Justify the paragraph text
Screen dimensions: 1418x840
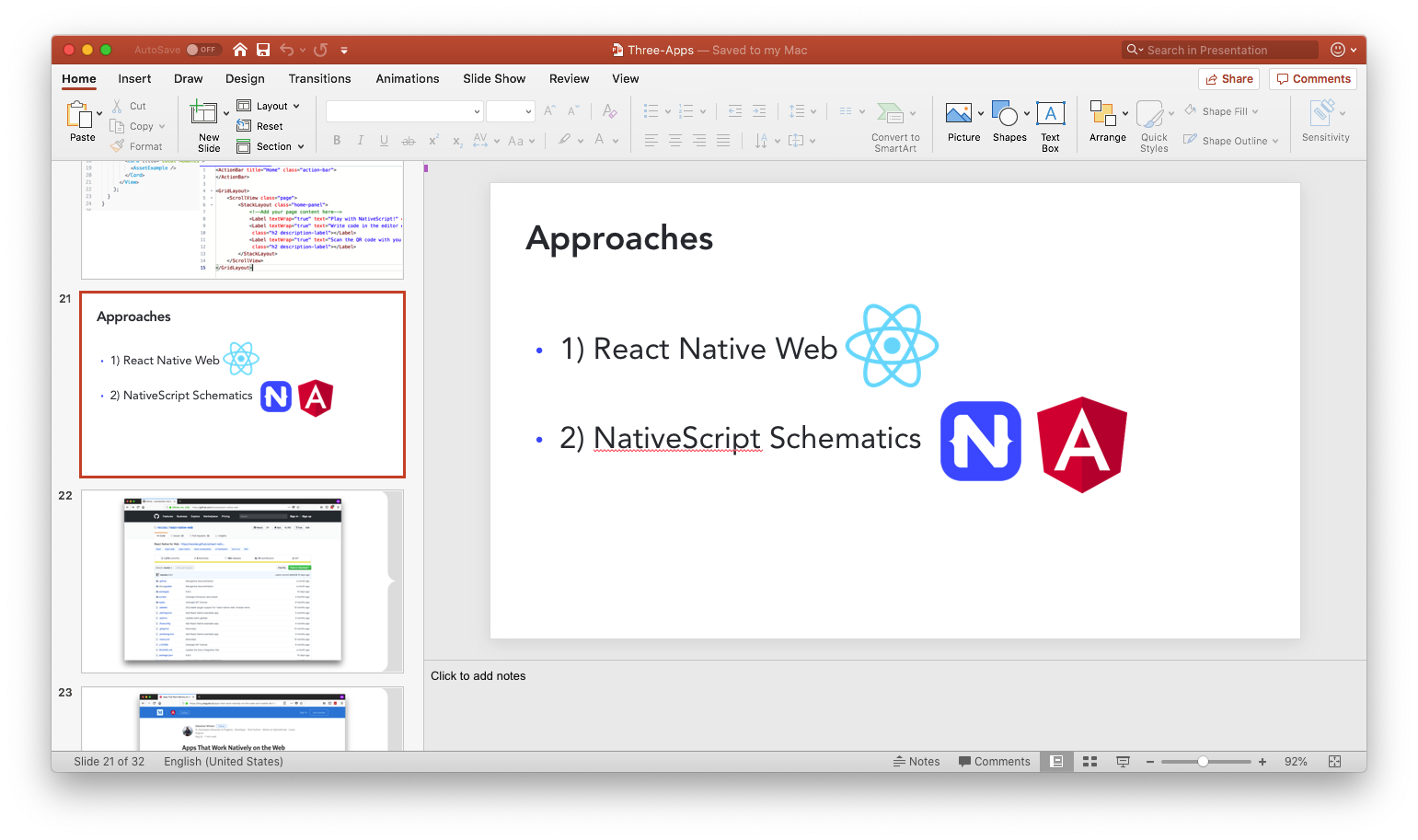pyautogui.click(x=723, y=141)
